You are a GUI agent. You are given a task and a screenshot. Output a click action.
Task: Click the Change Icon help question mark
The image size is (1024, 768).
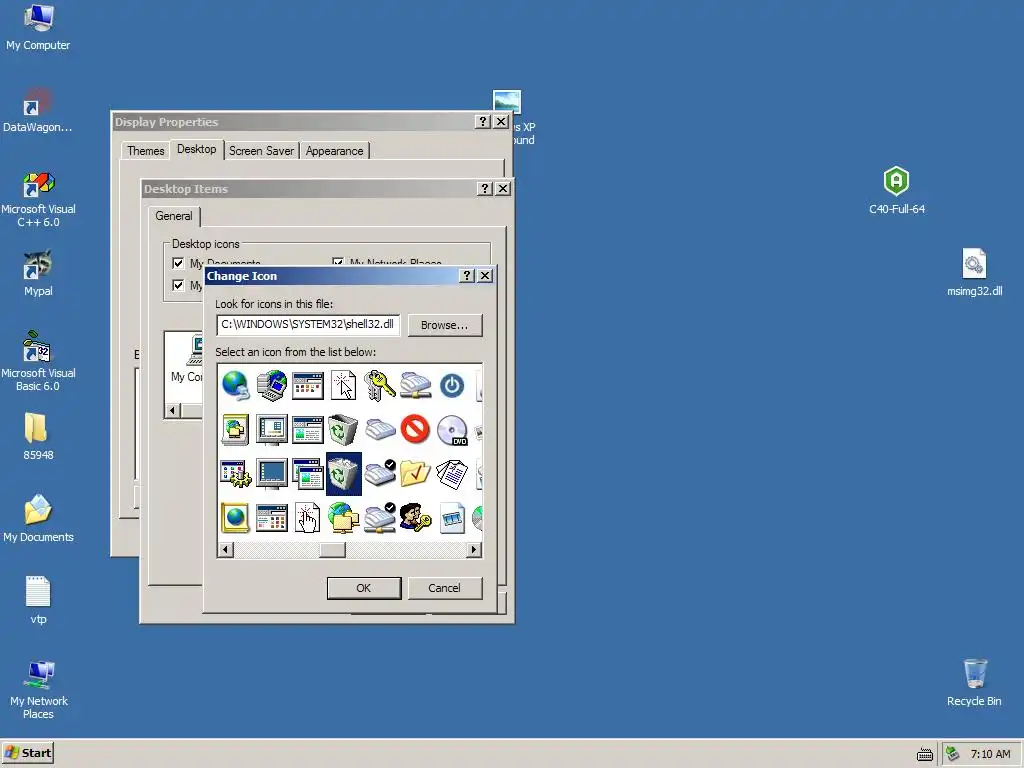click(466, 276)
